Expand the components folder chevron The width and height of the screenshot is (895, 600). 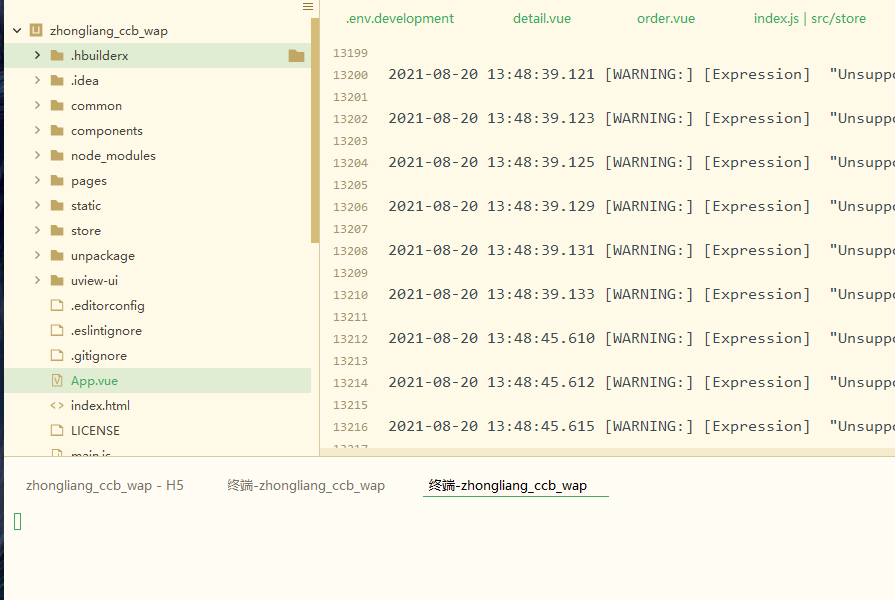click(x=37, y=131)
